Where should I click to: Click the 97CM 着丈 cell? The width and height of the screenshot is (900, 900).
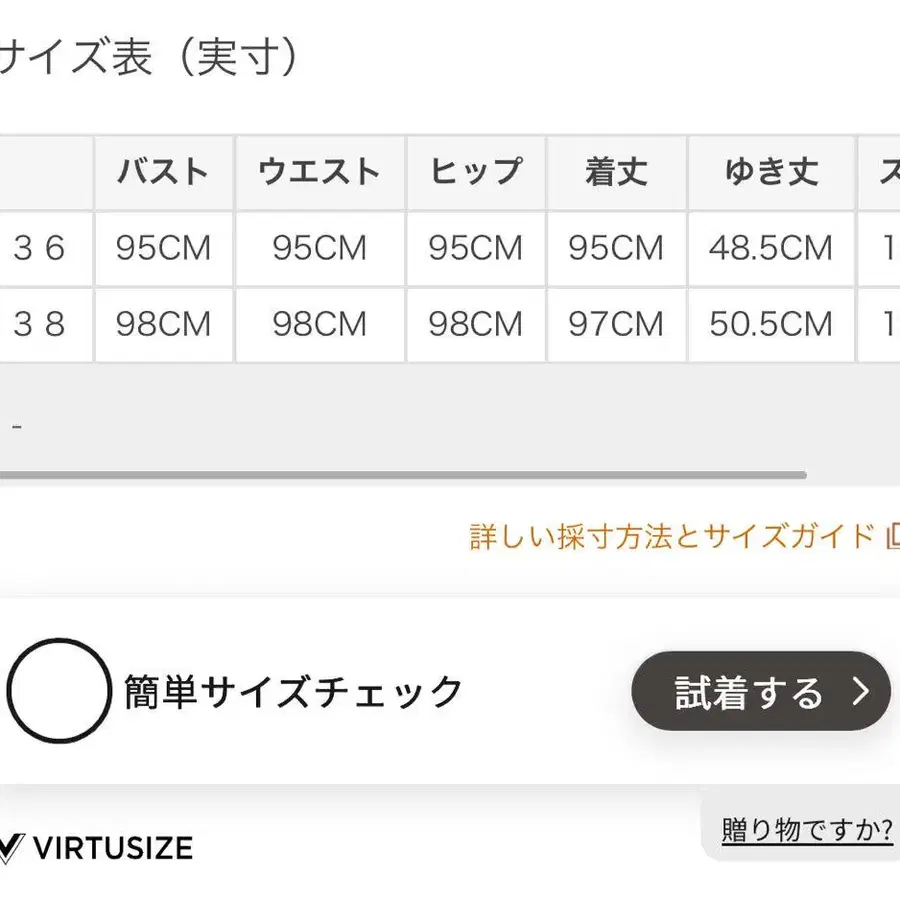617,324
